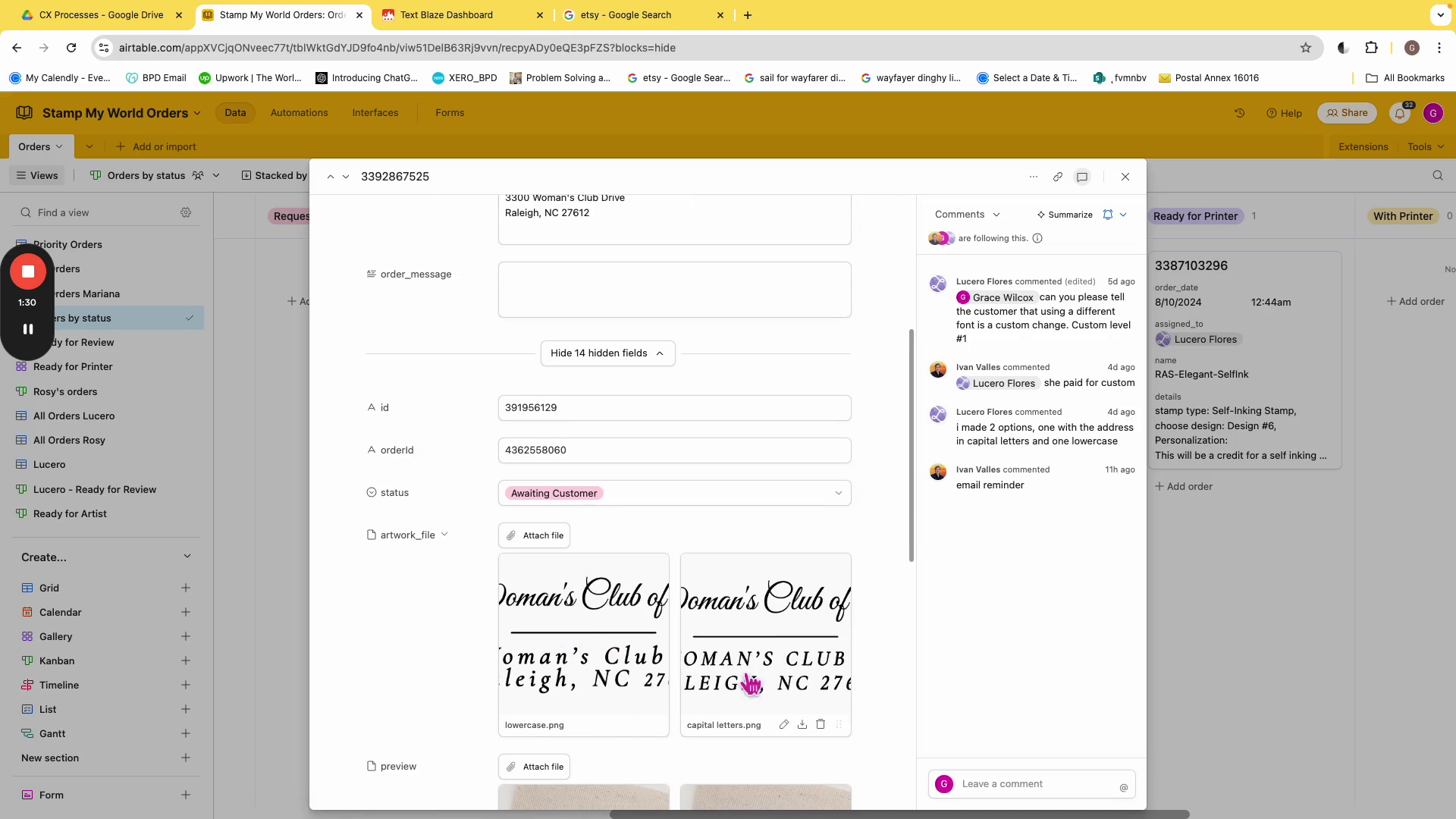Download the capital letters.png attachment
The height and width of the screenshot is (819, 1456).
click(802, 725)
